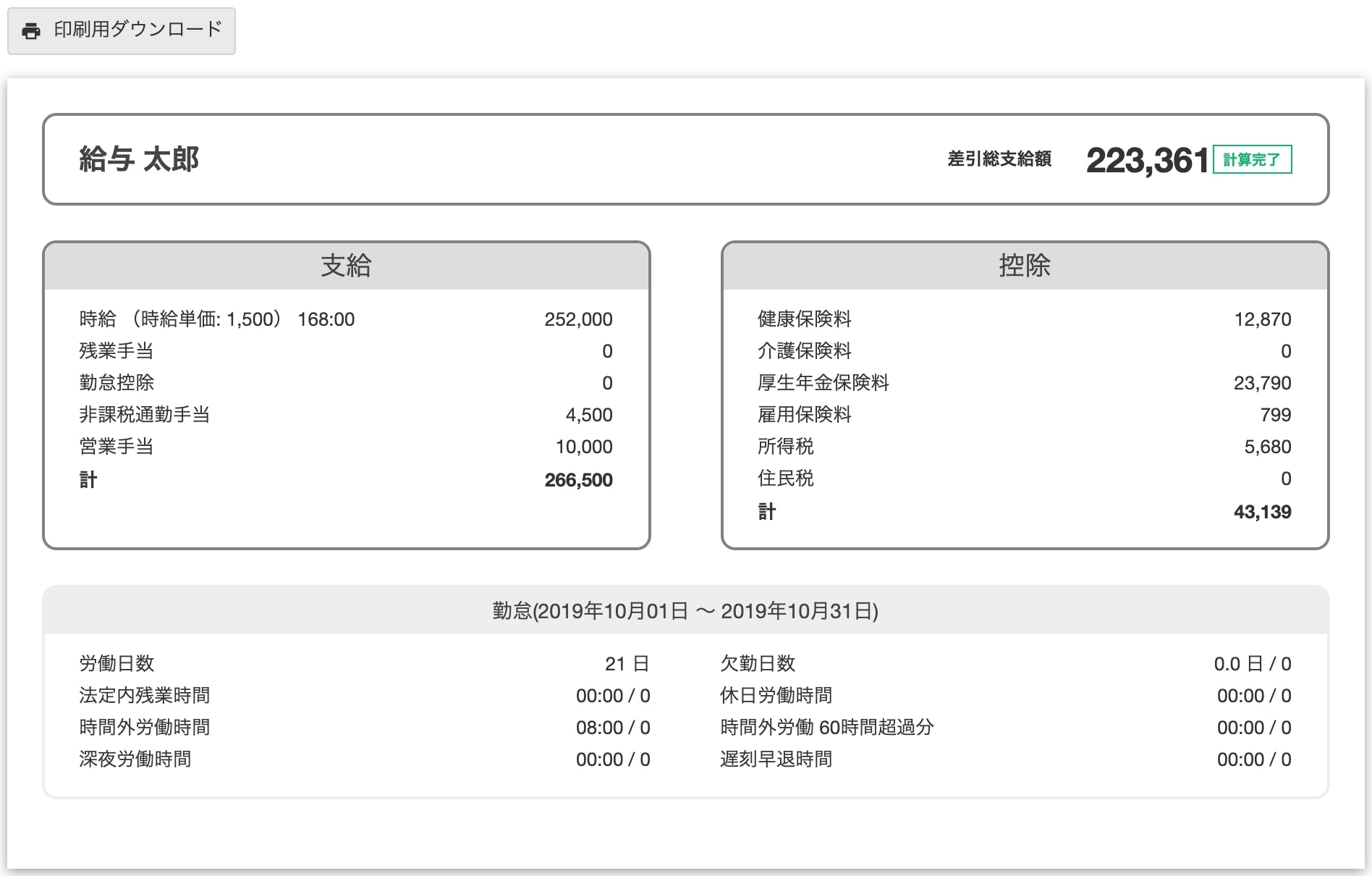
Task: Click the 所得税 label
Action: [786, 447]
